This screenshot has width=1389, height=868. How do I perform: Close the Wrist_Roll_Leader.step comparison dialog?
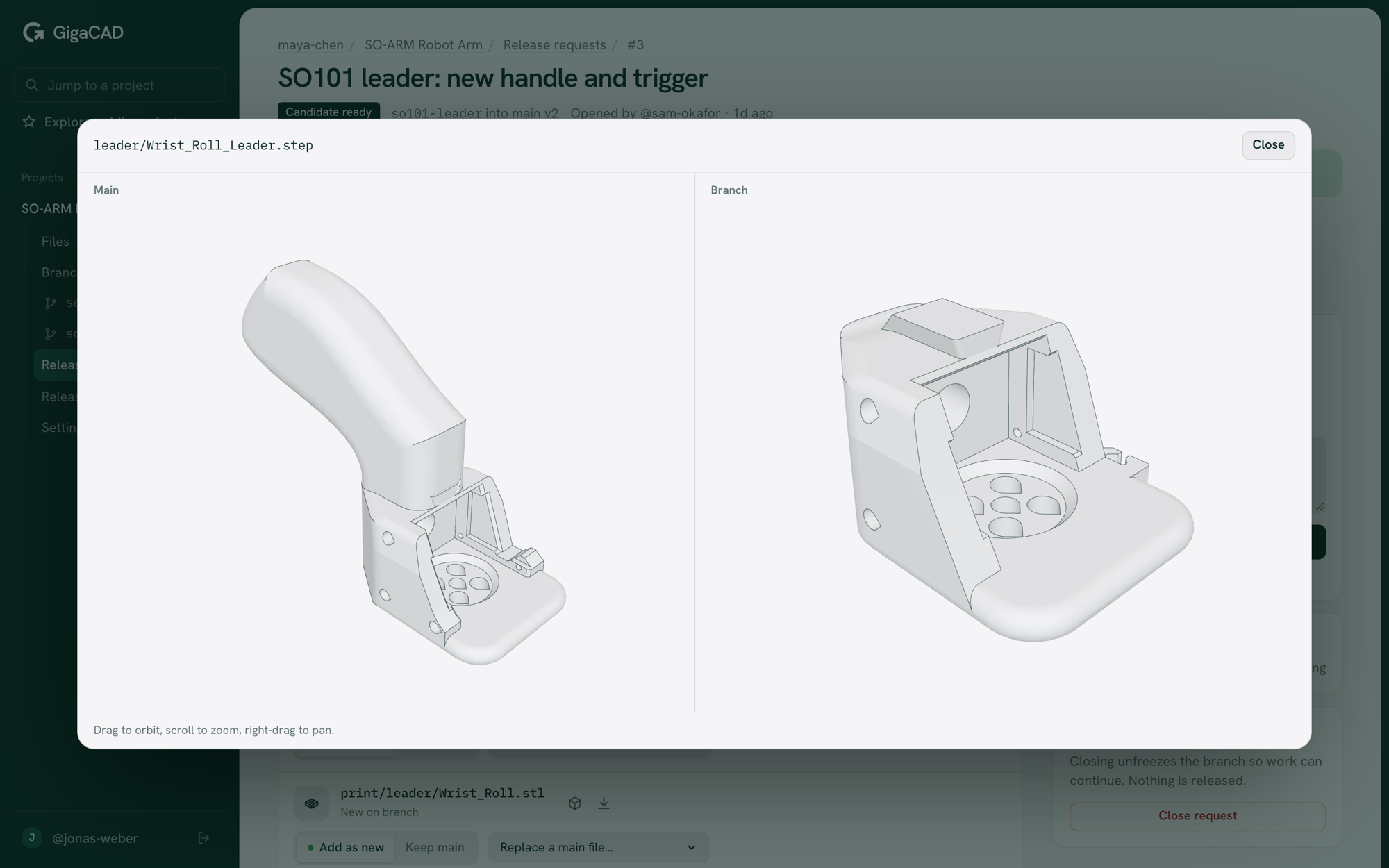click(1268, 145)
